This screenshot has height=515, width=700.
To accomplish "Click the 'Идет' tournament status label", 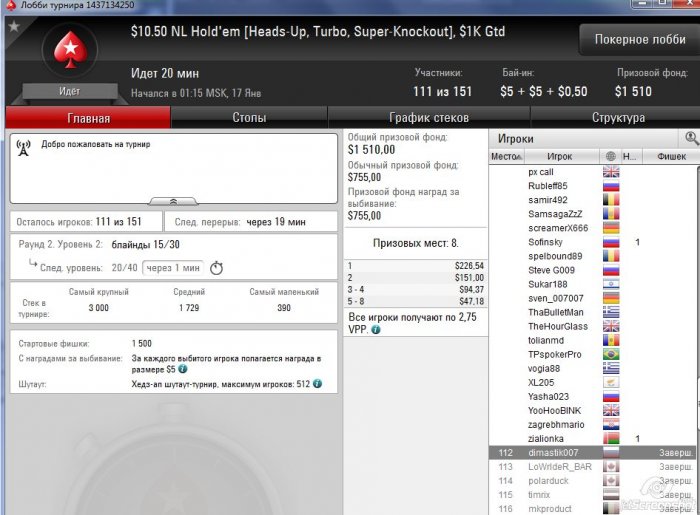I will pyautogui.click(x=70, y=91).
